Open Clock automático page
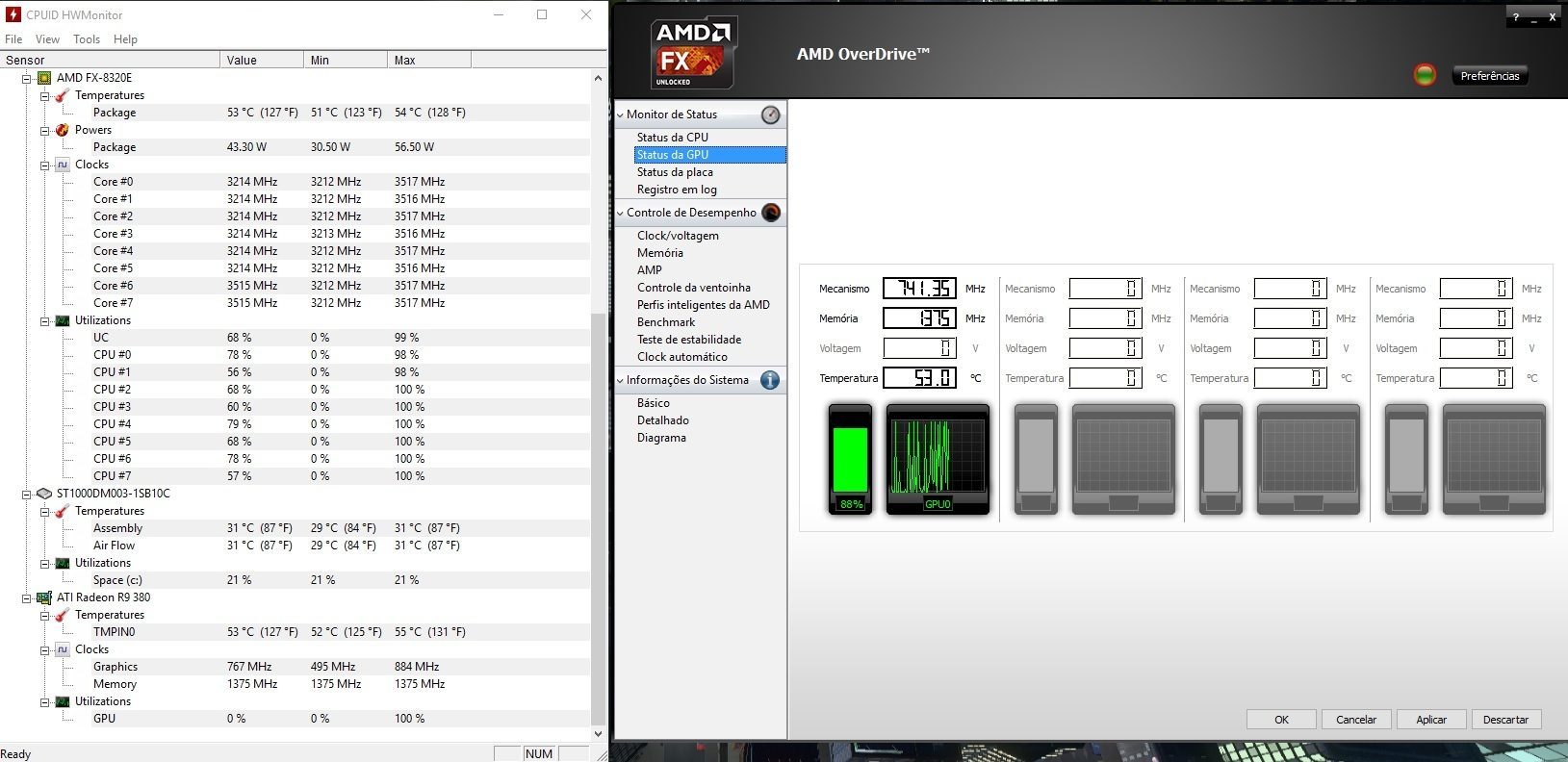1568x762 pixels. pos(681,357)
